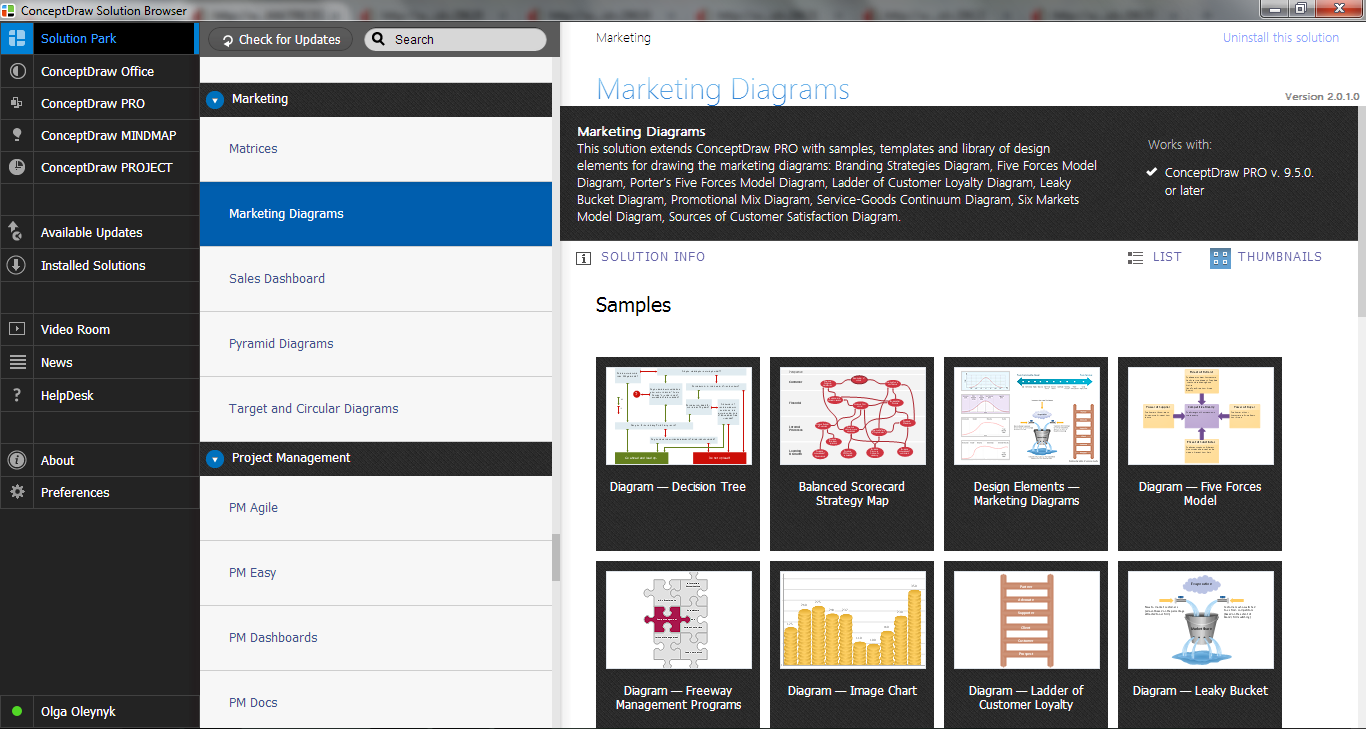1366x729 pixels.
Task: Click into the Search field
Action: click(455, 40)
